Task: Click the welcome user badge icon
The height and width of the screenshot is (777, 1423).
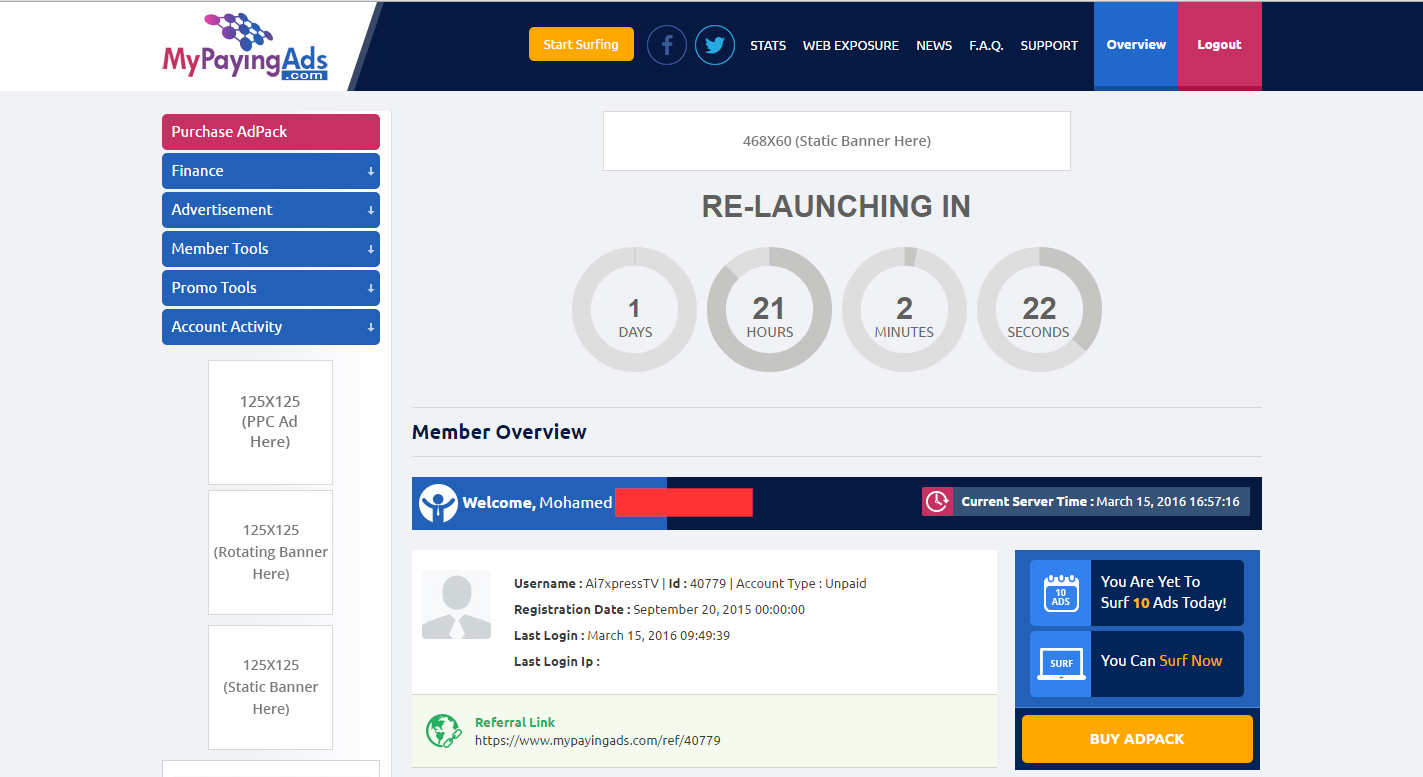Action: (x=438, y=503)
